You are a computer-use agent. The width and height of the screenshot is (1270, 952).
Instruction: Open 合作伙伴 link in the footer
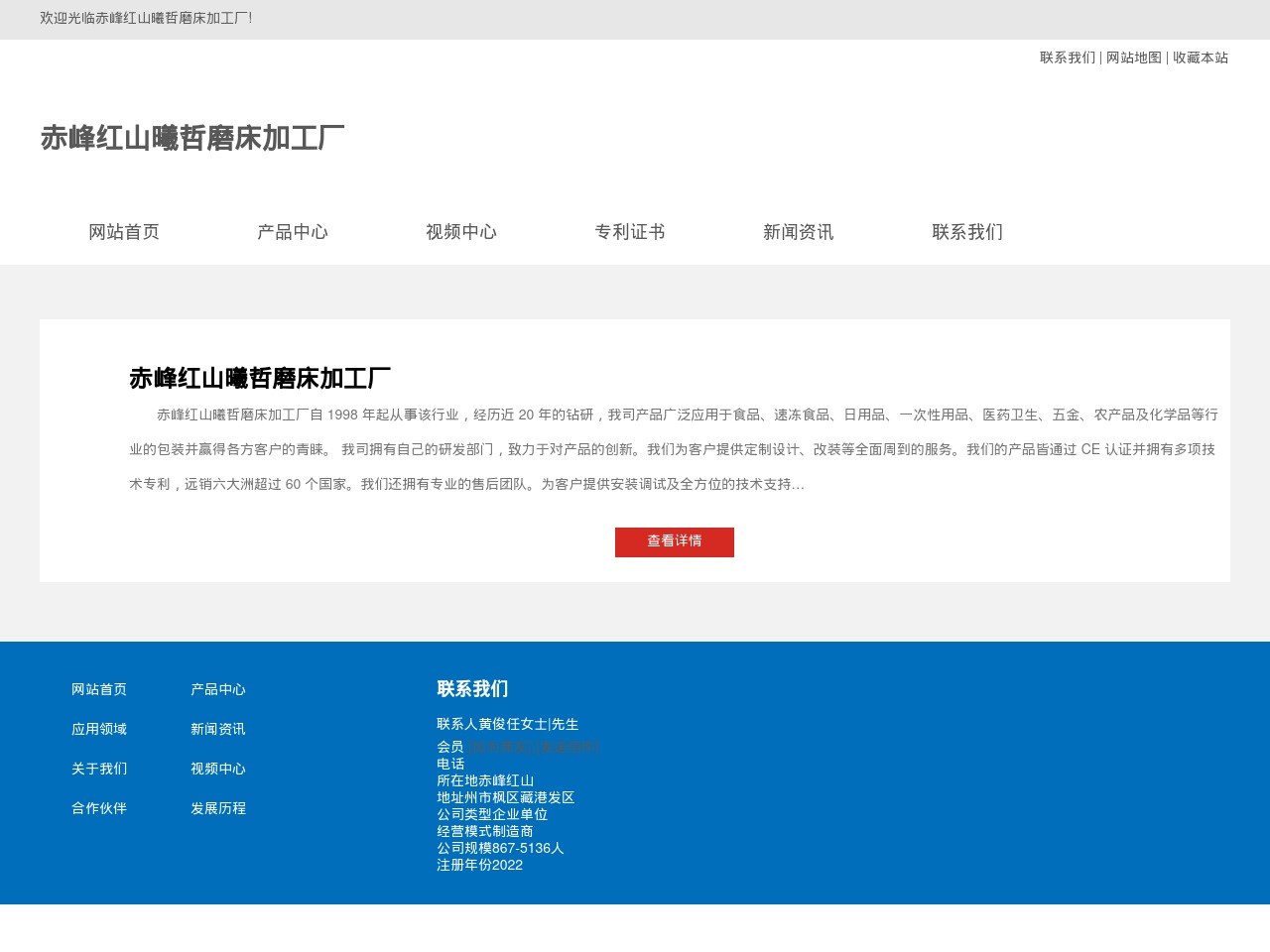coord(99,808)
